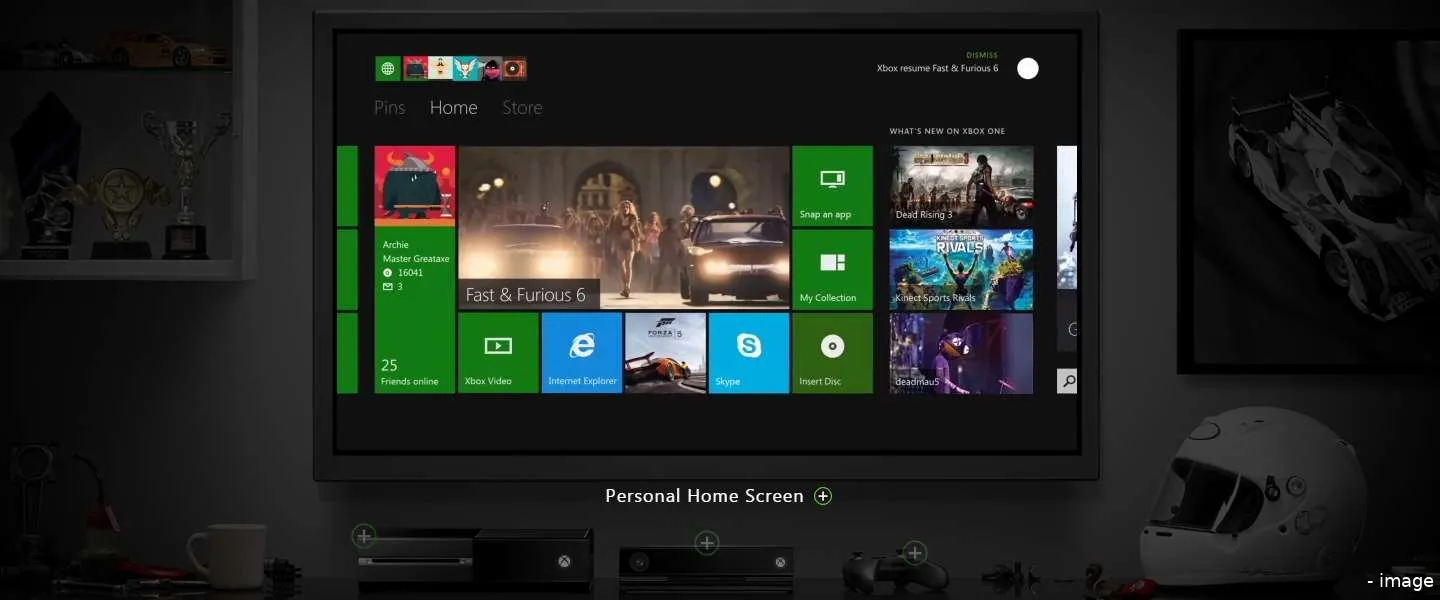Open the Fast & Furious 6 hero tile
Image resolution: width=1440 pixels, height=600 pixels.
coord(624,230)
